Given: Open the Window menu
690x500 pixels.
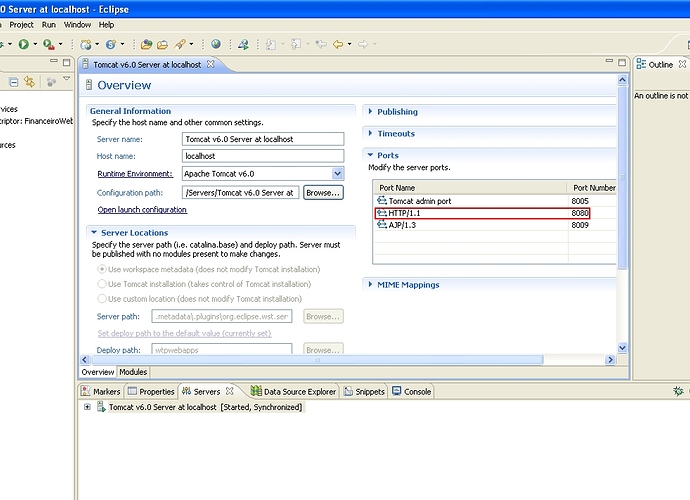Looking at the screenshot, I should [77, 25].
